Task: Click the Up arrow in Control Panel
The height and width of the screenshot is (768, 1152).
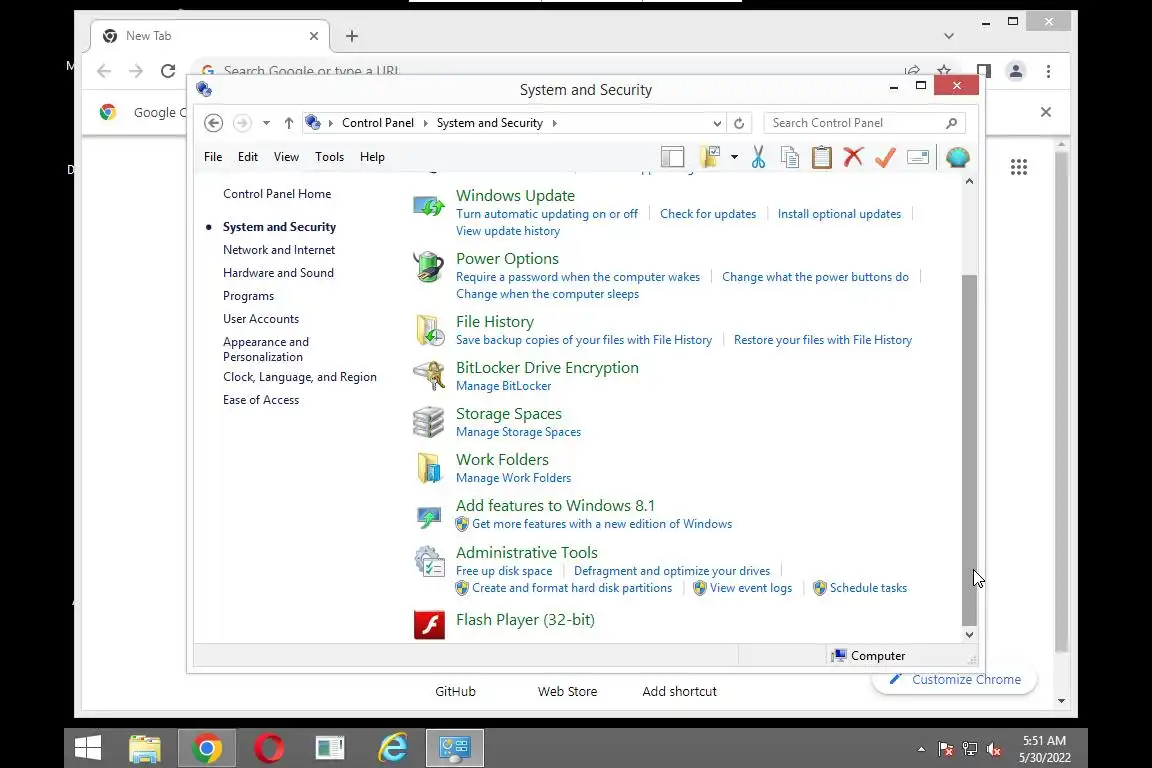Action: click(289, 123)
